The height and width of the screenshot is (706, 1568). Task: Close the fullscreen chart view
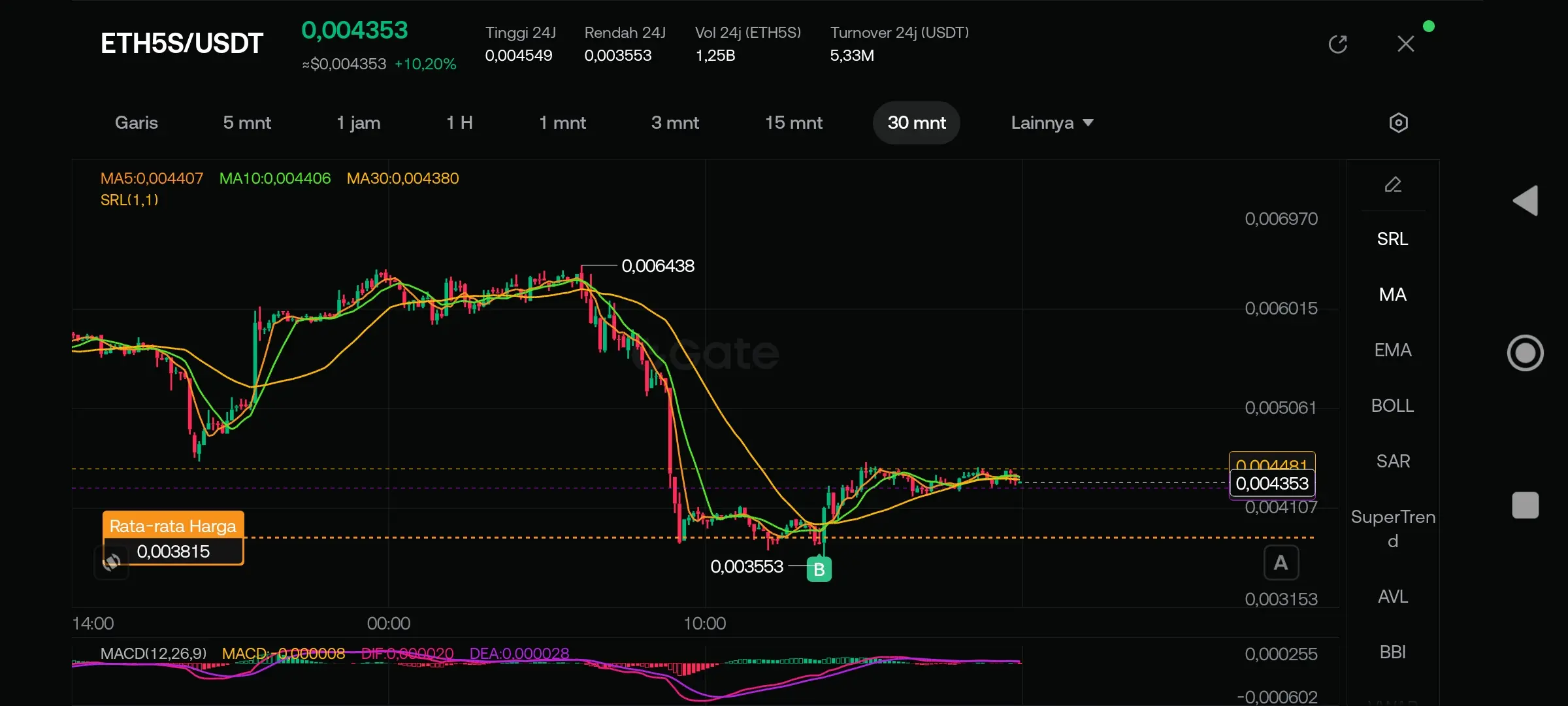(1405, 44)
